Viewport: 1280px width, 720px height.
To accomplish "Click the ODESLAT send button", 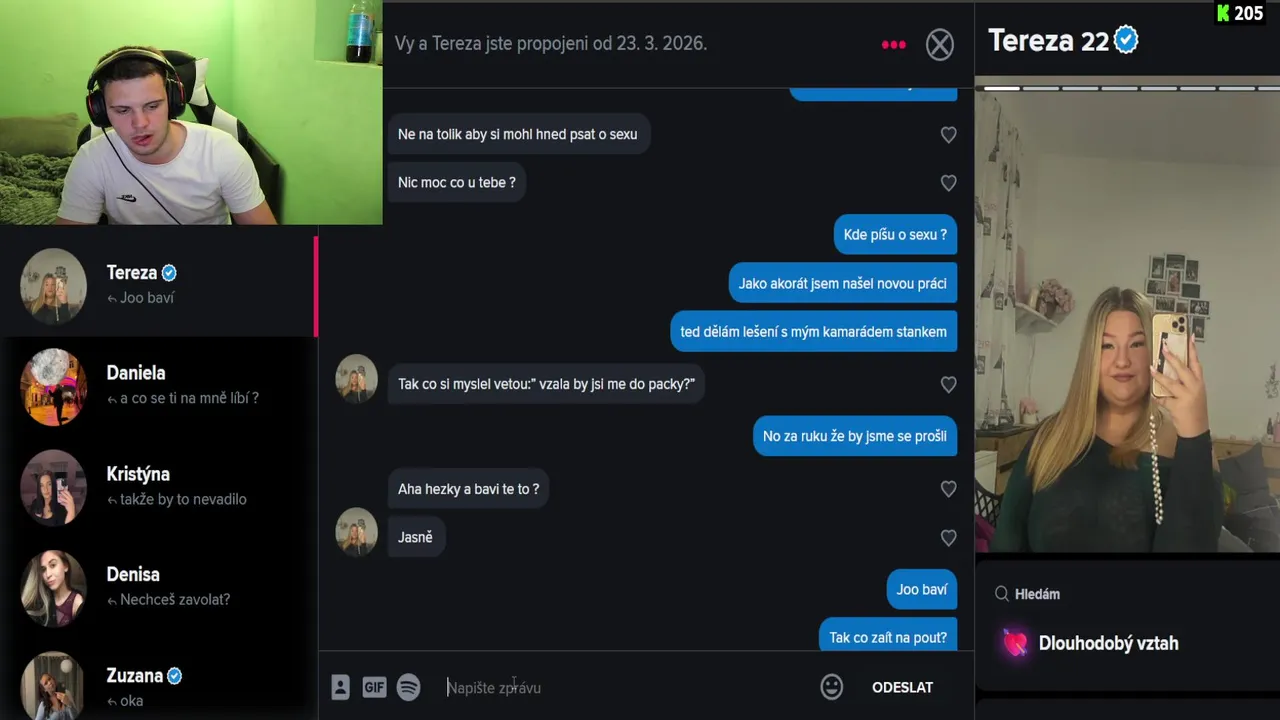I will tap(902, 687).
